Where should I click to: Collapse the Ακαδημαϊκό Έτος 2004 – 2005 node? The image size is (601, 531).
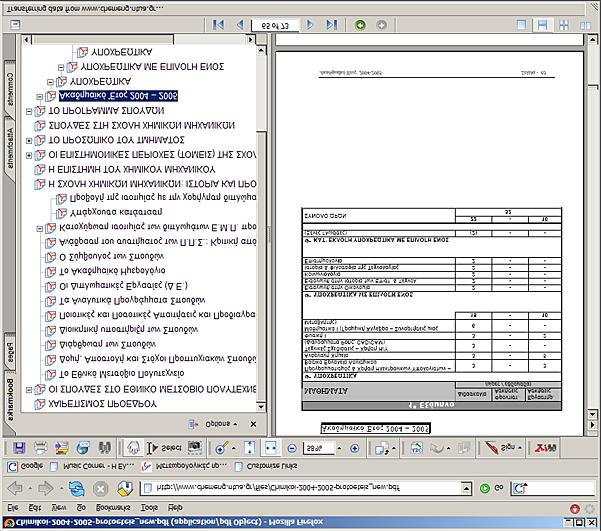pyautogui.click(x=40, y=97)
